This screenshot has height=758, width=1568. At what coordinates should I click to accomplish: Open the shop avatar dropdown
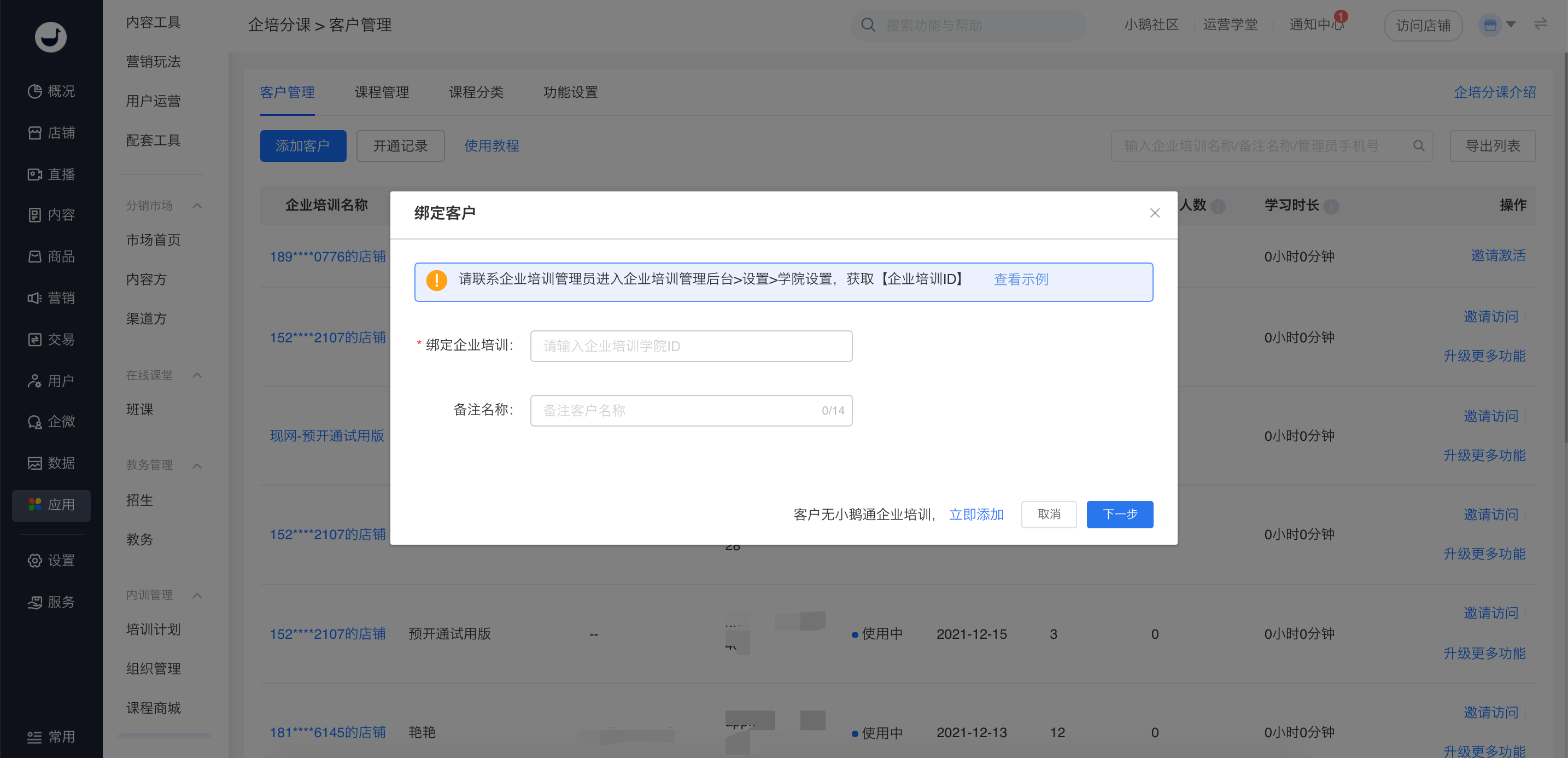1497,26
